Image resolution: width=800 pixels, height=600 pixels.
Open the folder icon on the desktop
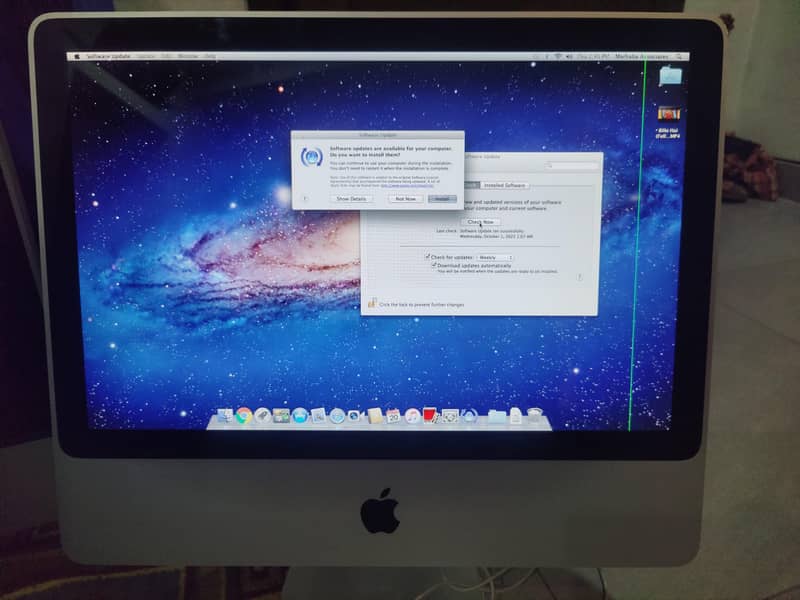(670, 76)
